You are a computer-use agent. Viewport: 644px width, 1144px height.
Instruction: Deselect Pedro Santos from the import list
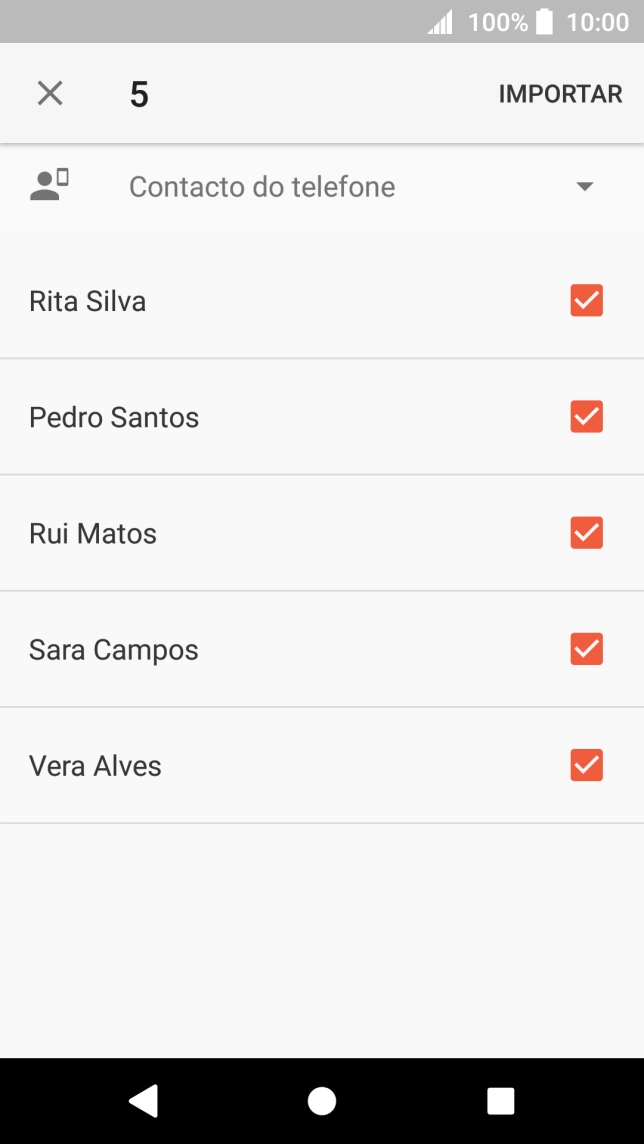point(586,416)
